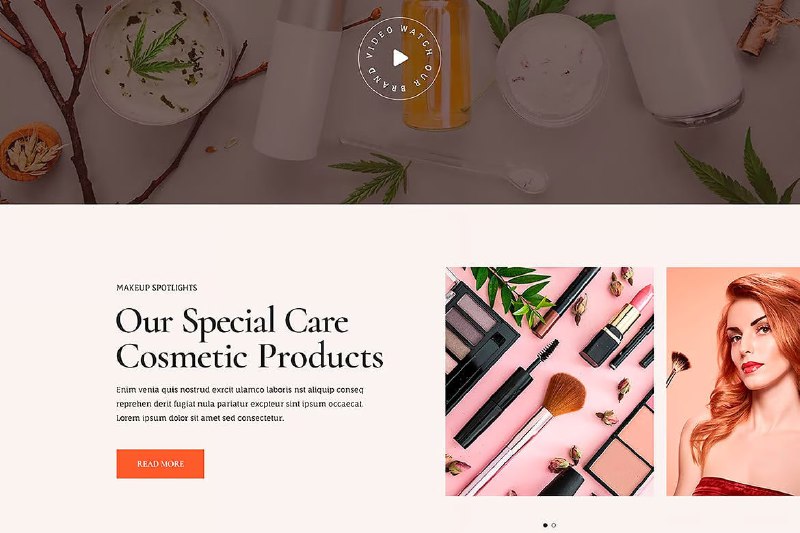Click the fan brush beside the woman
Image resolution: width=800 pixels, height=533 pixels.
678,368
